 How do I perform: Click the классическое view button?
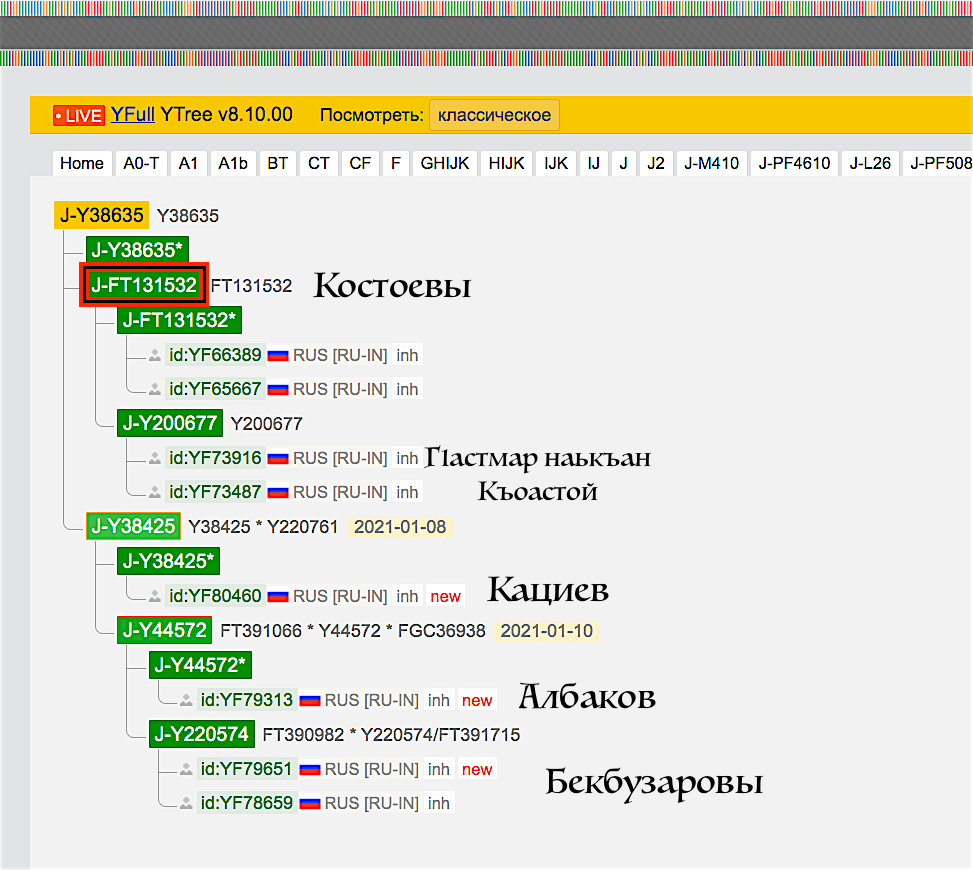[494, 115]
